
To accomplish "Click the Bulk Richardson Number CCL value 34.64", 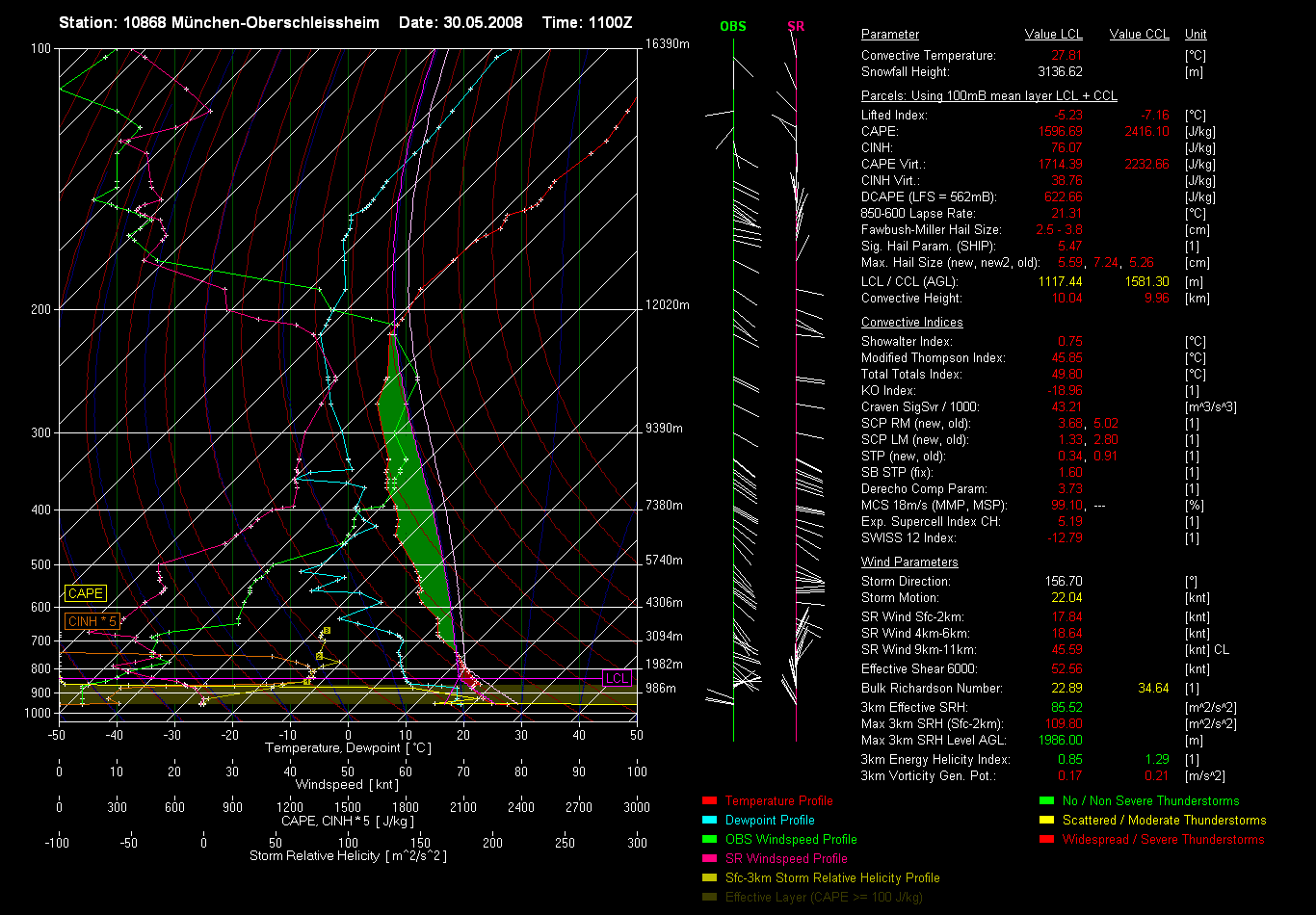I will click(1153, 689).
